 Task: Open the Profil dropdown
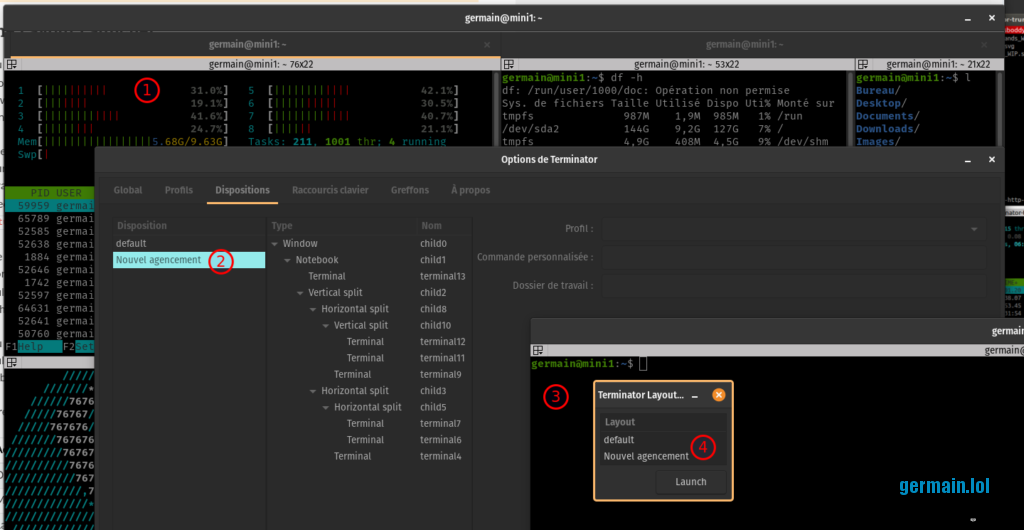tap(794, 229)
